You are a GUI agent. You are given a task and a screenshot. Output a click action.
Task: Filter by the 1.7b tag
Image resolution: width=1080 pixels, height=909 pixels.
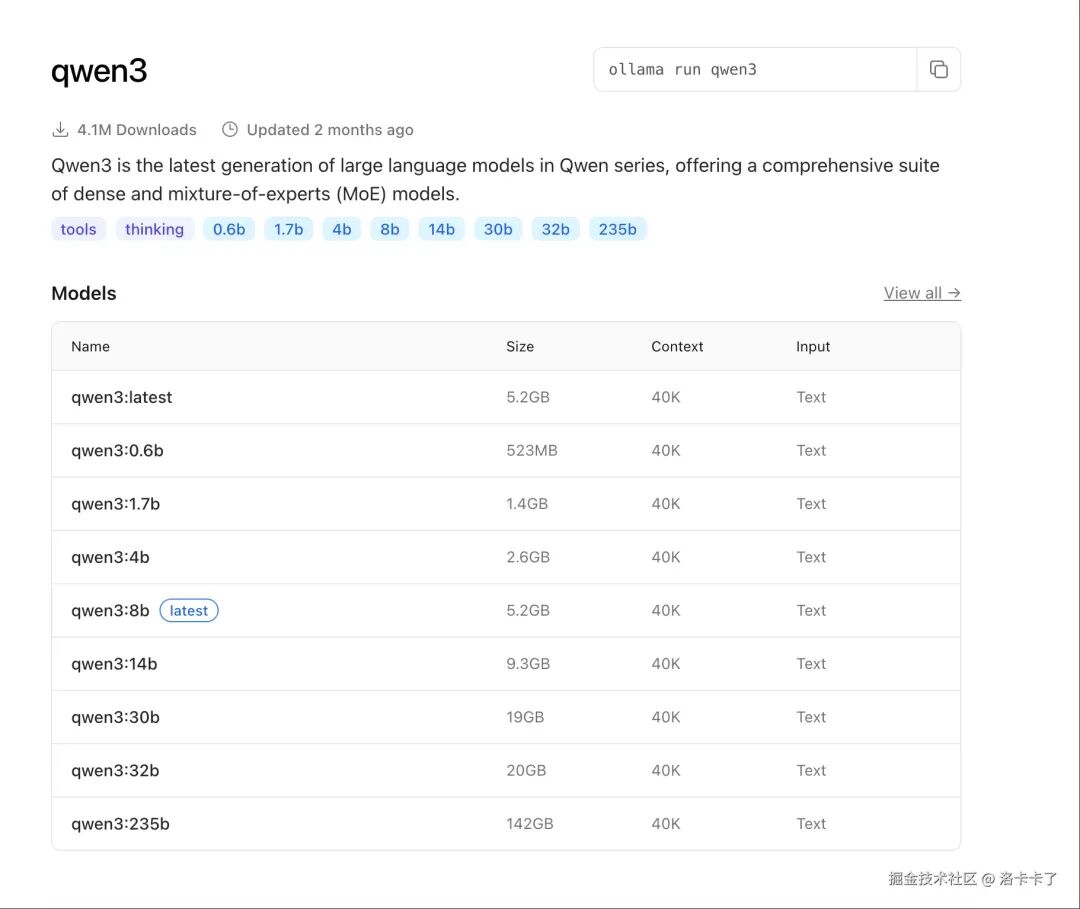[x=288, y=229]
